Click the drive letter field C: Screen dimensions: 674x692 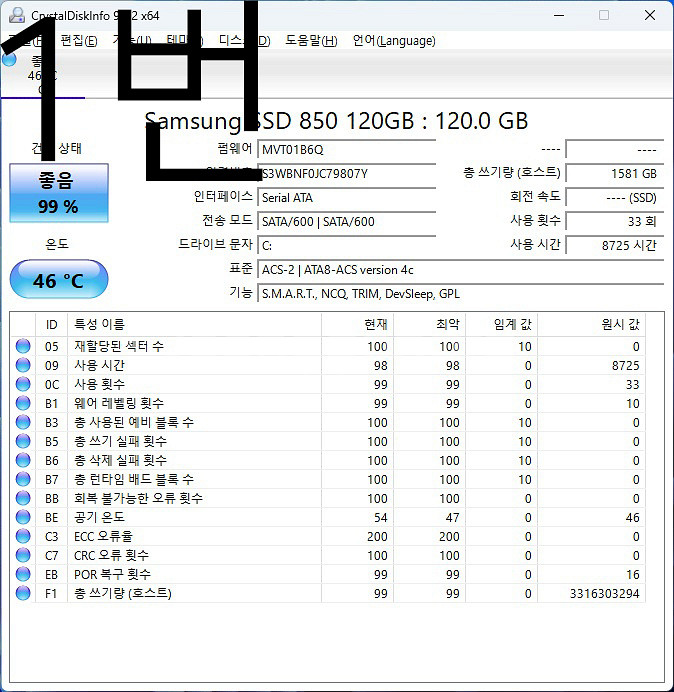pos(347,245)
